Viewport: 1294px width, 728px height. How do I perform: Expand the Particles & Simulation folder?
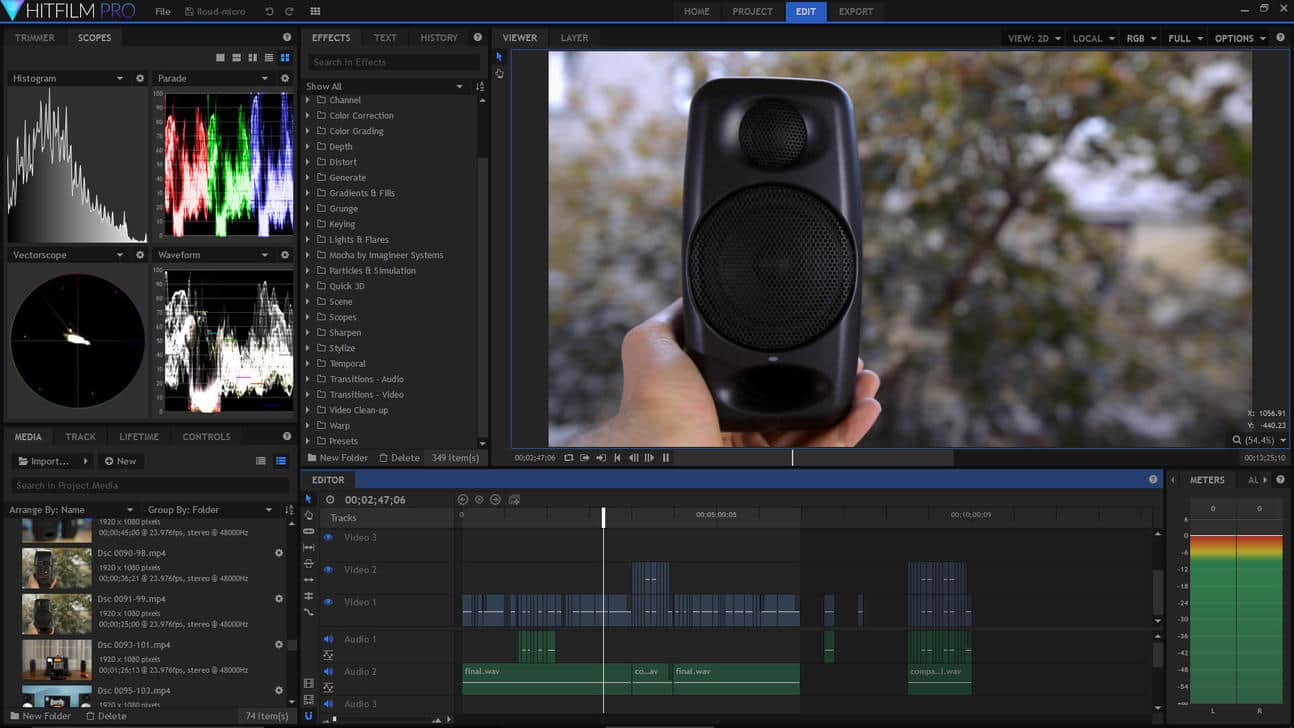click(x=308, y=271)
